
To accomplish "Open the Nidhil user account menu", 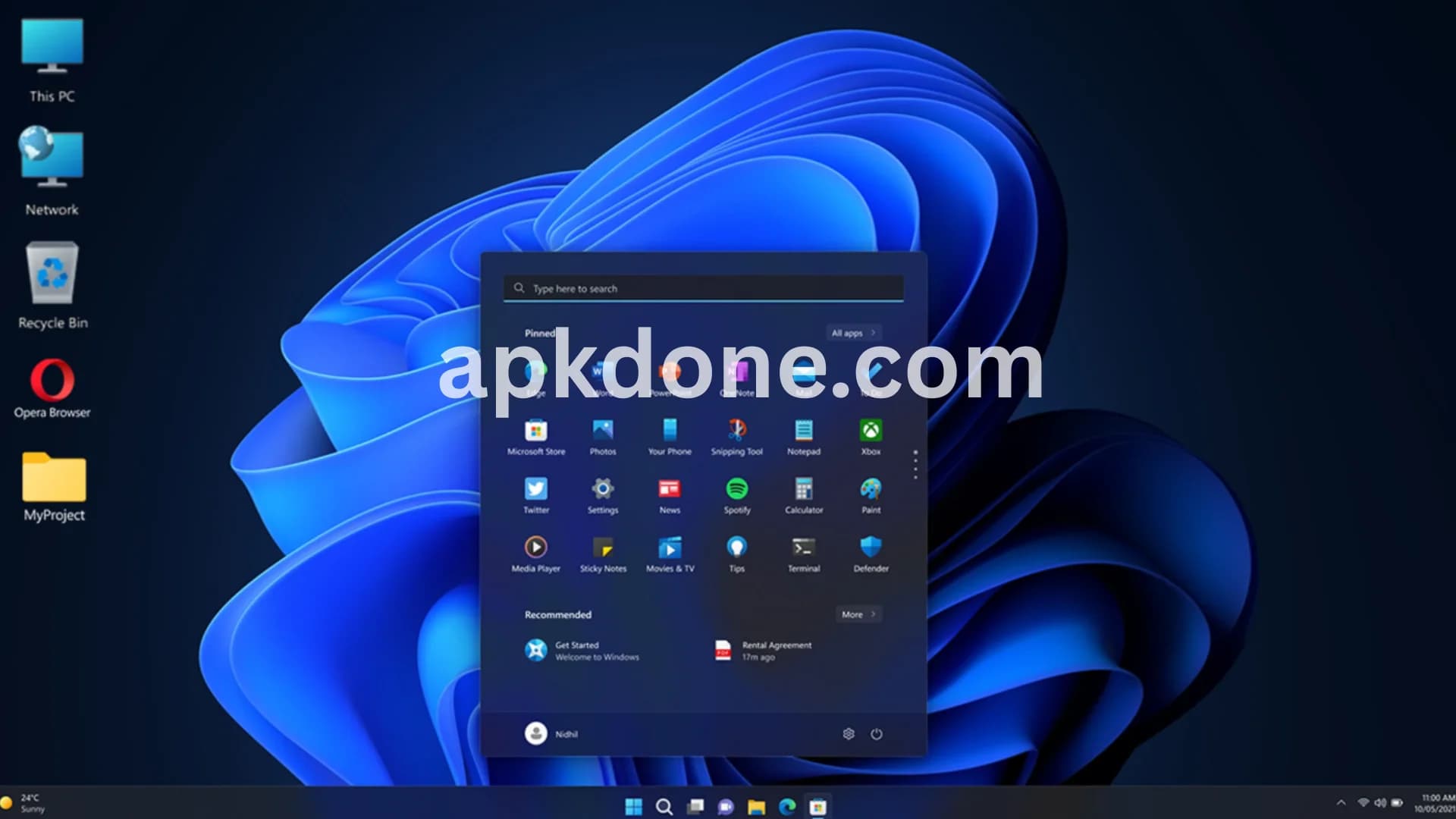I will click(551, 733).
